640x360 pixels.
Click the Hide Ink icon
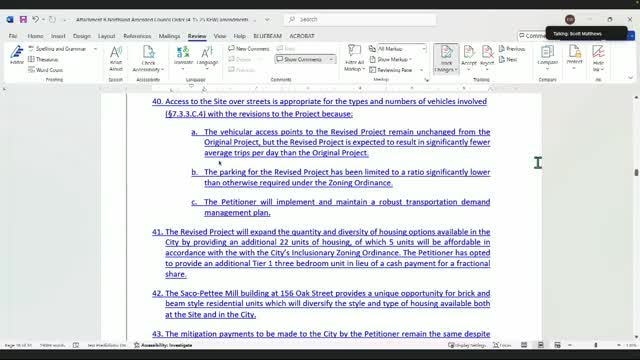pos(598,58)
